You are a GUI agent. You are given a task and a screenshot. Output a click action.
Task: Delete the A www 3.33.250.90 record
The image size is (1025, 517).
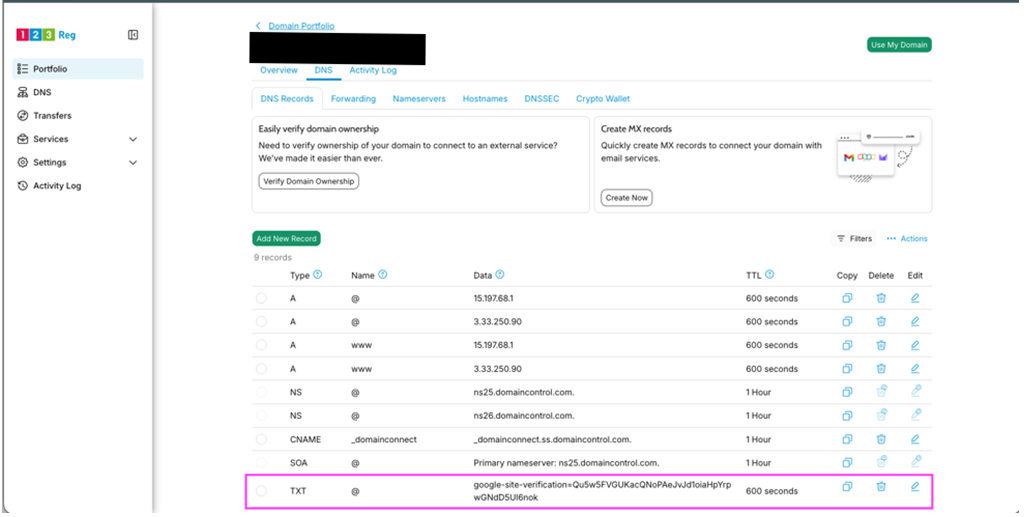(881, 369)
